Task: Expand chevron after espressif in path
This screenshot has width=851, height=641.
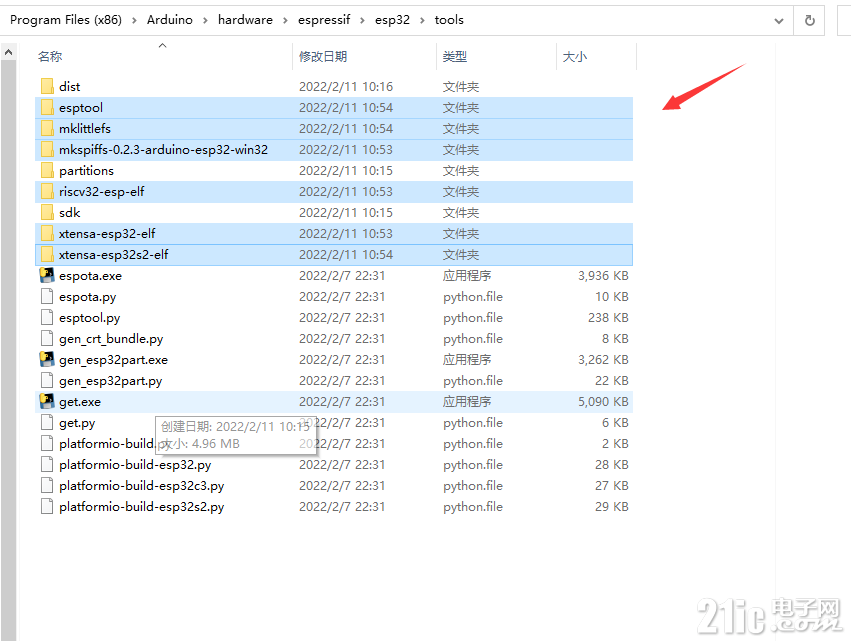Action: point(362,21)
